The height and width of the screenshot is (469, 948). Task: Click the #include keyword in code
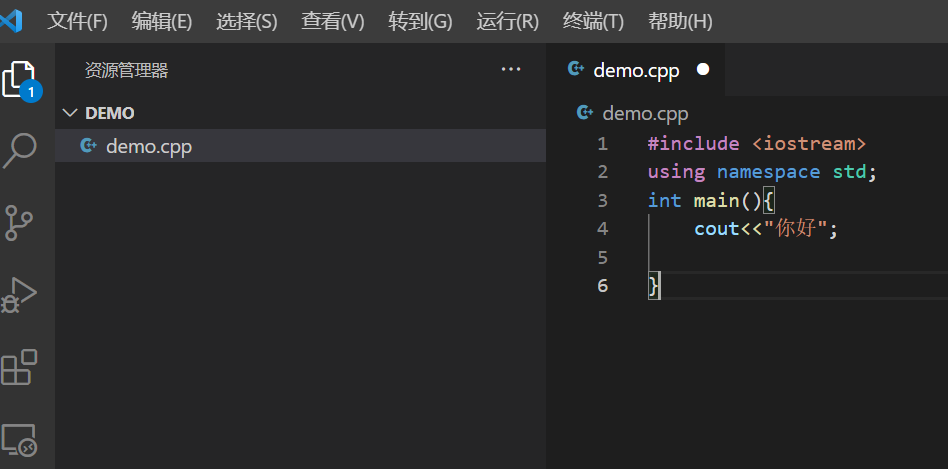pos(693,144)
